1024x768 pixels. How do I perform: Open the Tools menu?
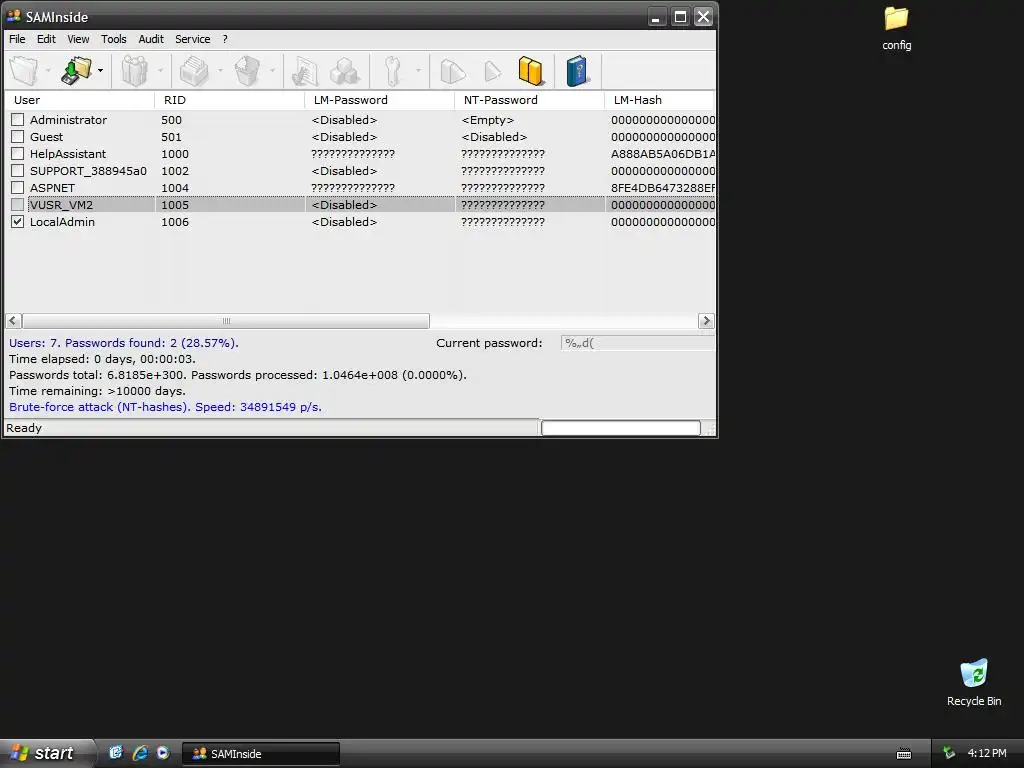pyautogui.click(x=114, y=39)
